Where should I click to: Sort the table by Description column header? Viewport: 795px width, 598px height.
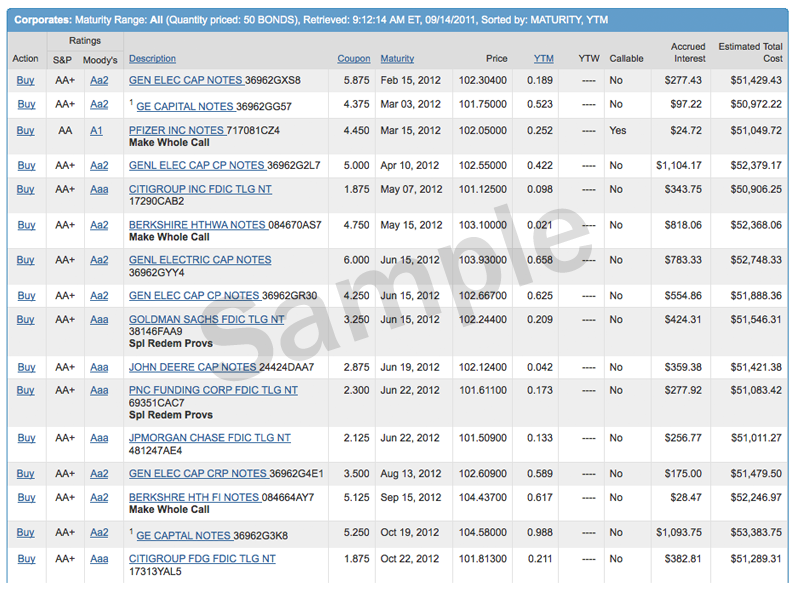point(152,59)
